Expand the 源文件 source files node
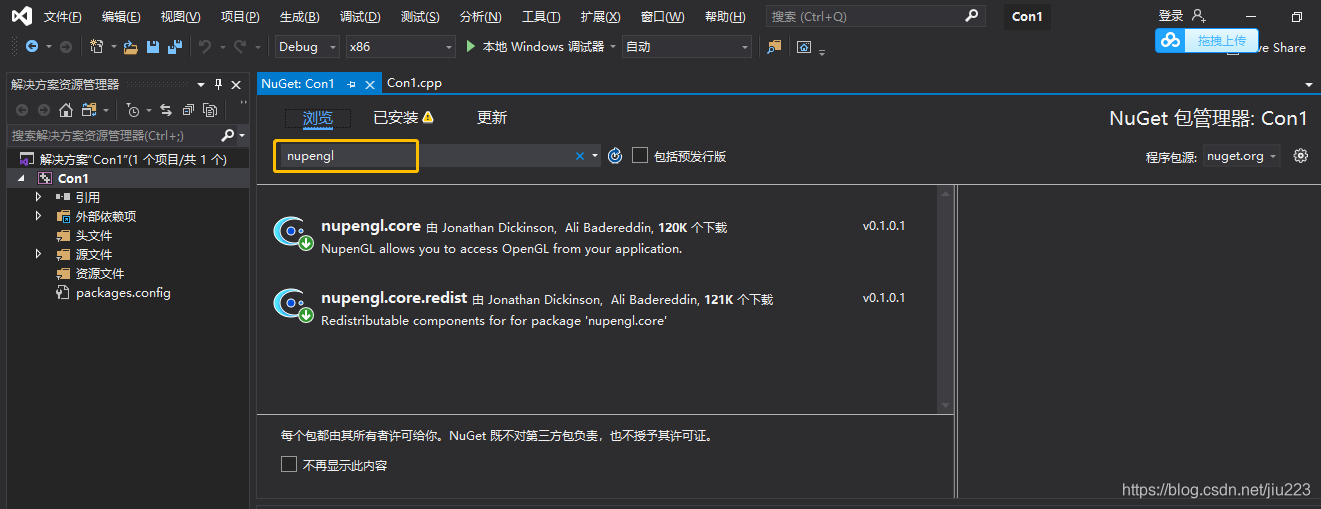This screenshot has width=1321, height=509. click(x=39, y=254)
